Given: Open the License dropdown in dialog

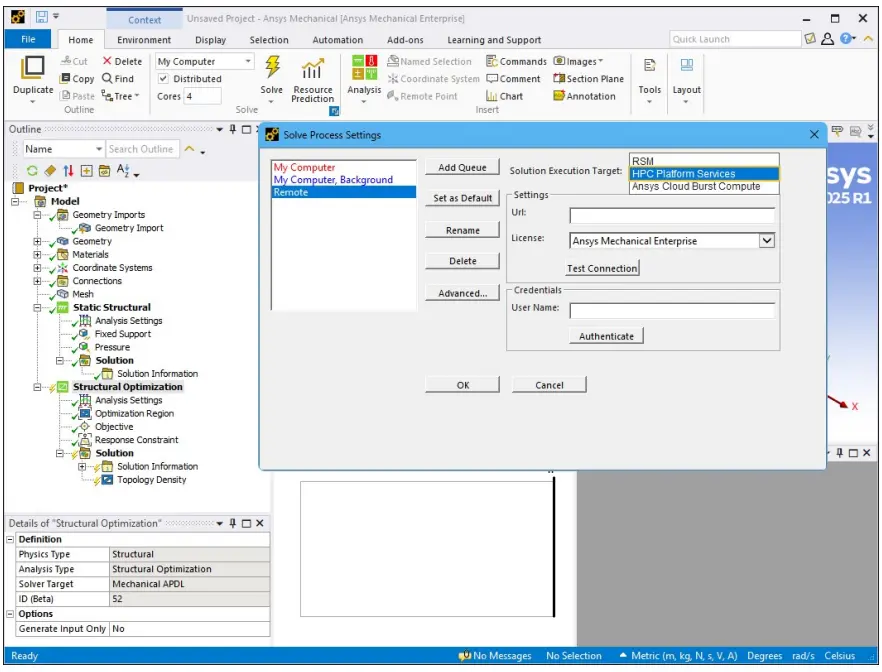Looking at the screenshot, I should click(x=767, y=241).
